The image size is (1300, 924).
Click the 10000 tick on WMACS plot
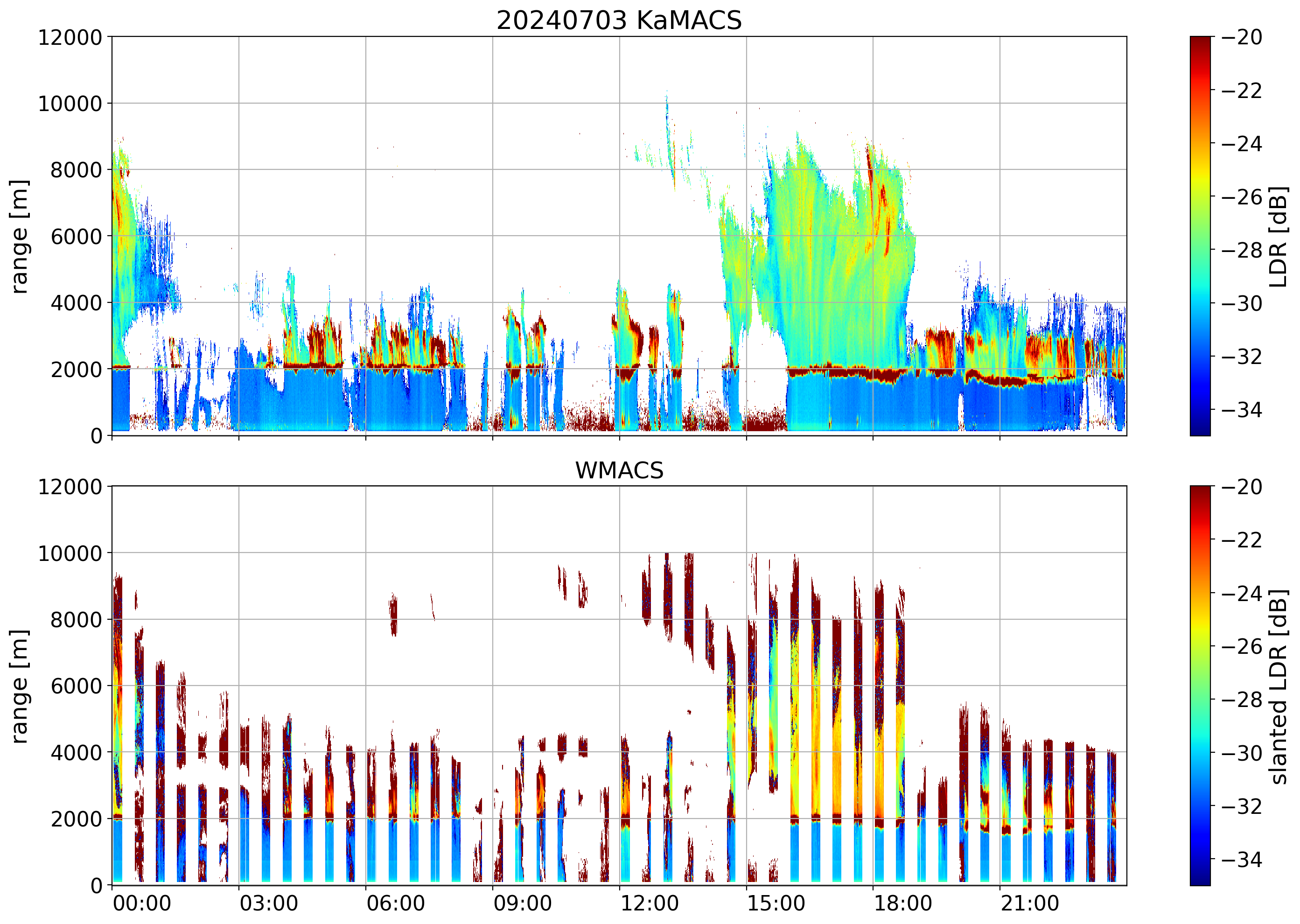70,553
